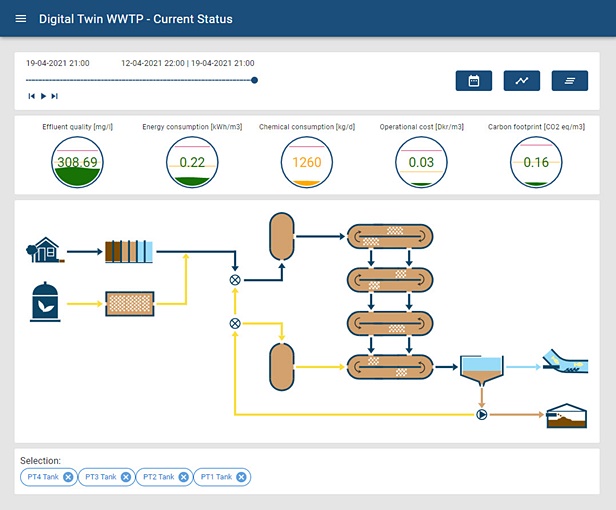Image resolution: width=616 pixels, height=510 pixels.
Task: Remove PT2 Tank chip from selection
Action: [183, 477]
